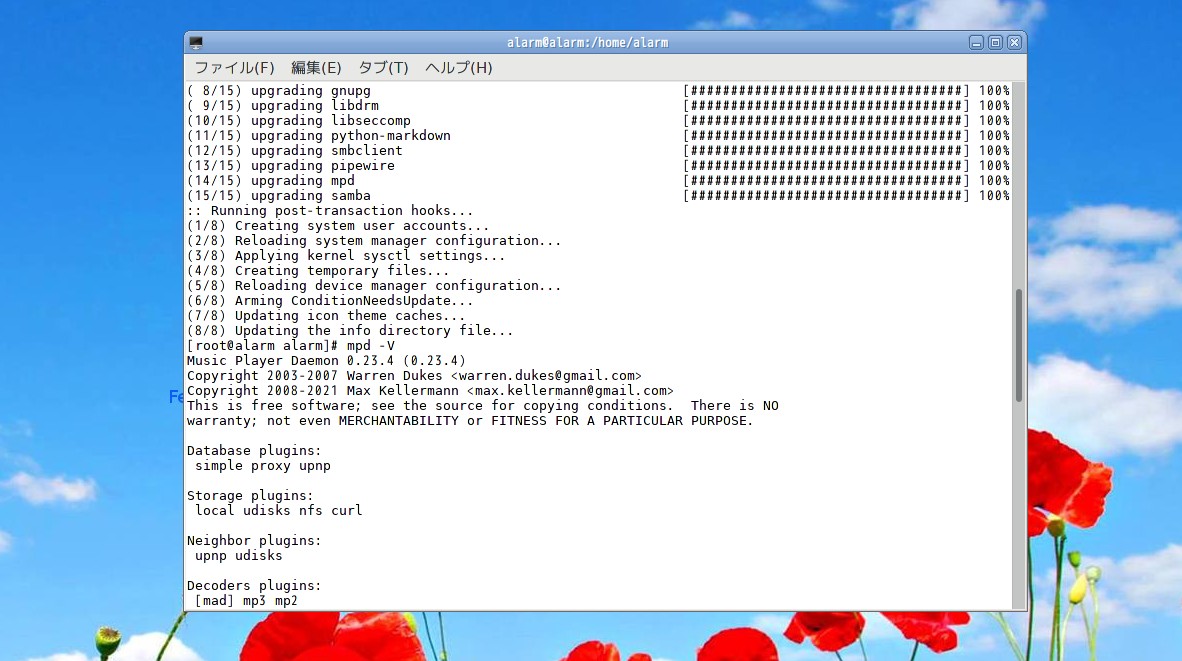Open the ヘルプ(H) menu
1182x661 pixels.
(x=458, y=68)
